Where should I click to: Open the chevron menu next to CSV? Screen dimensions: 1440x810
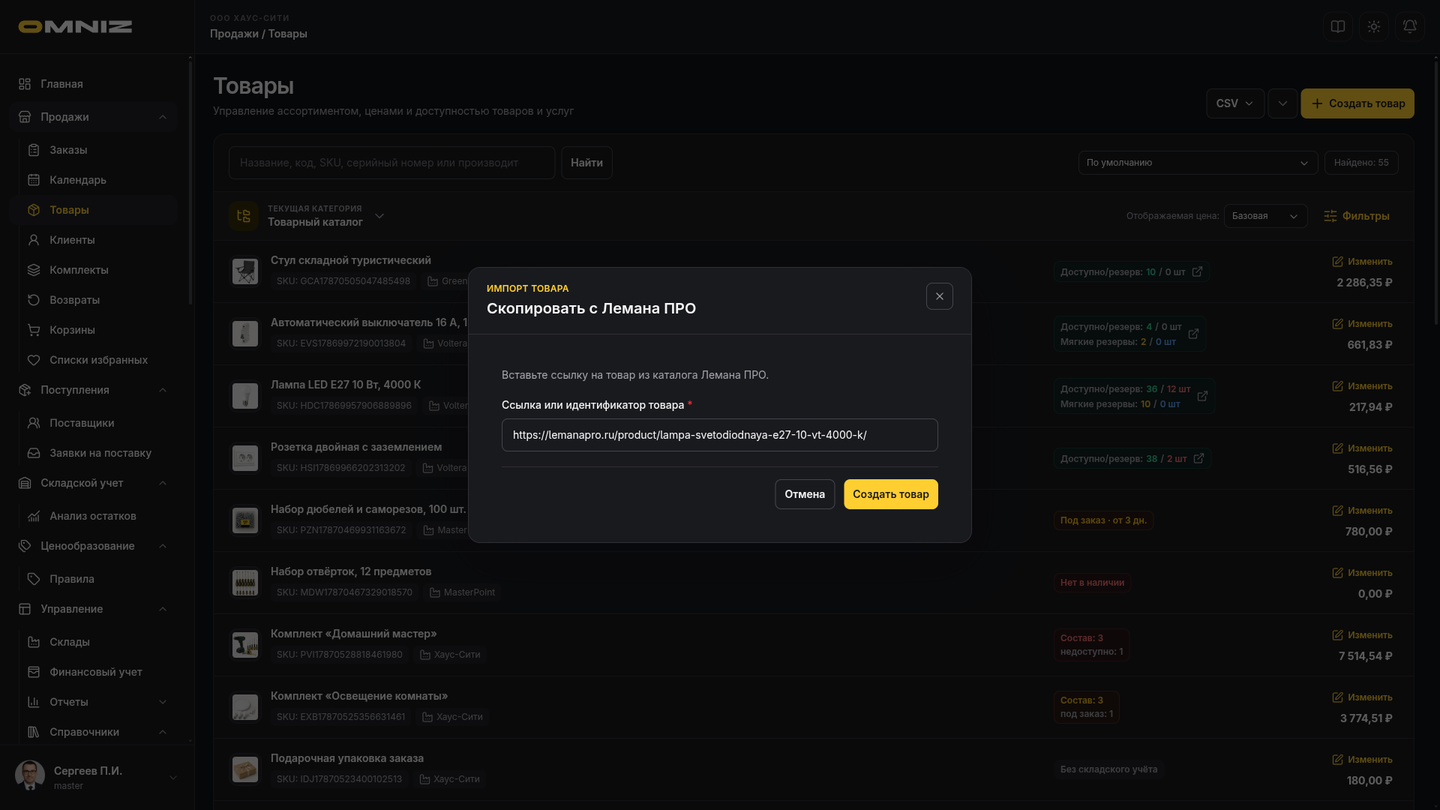click(x=1282, y=103)
